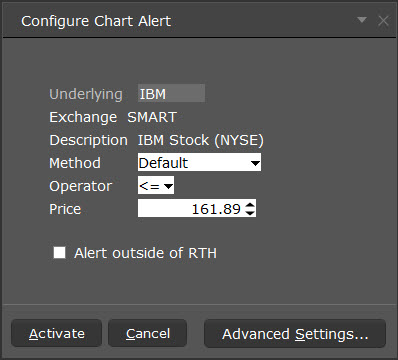
Task: Click the description IBM Stock (NYSE)
Action: 201,140
